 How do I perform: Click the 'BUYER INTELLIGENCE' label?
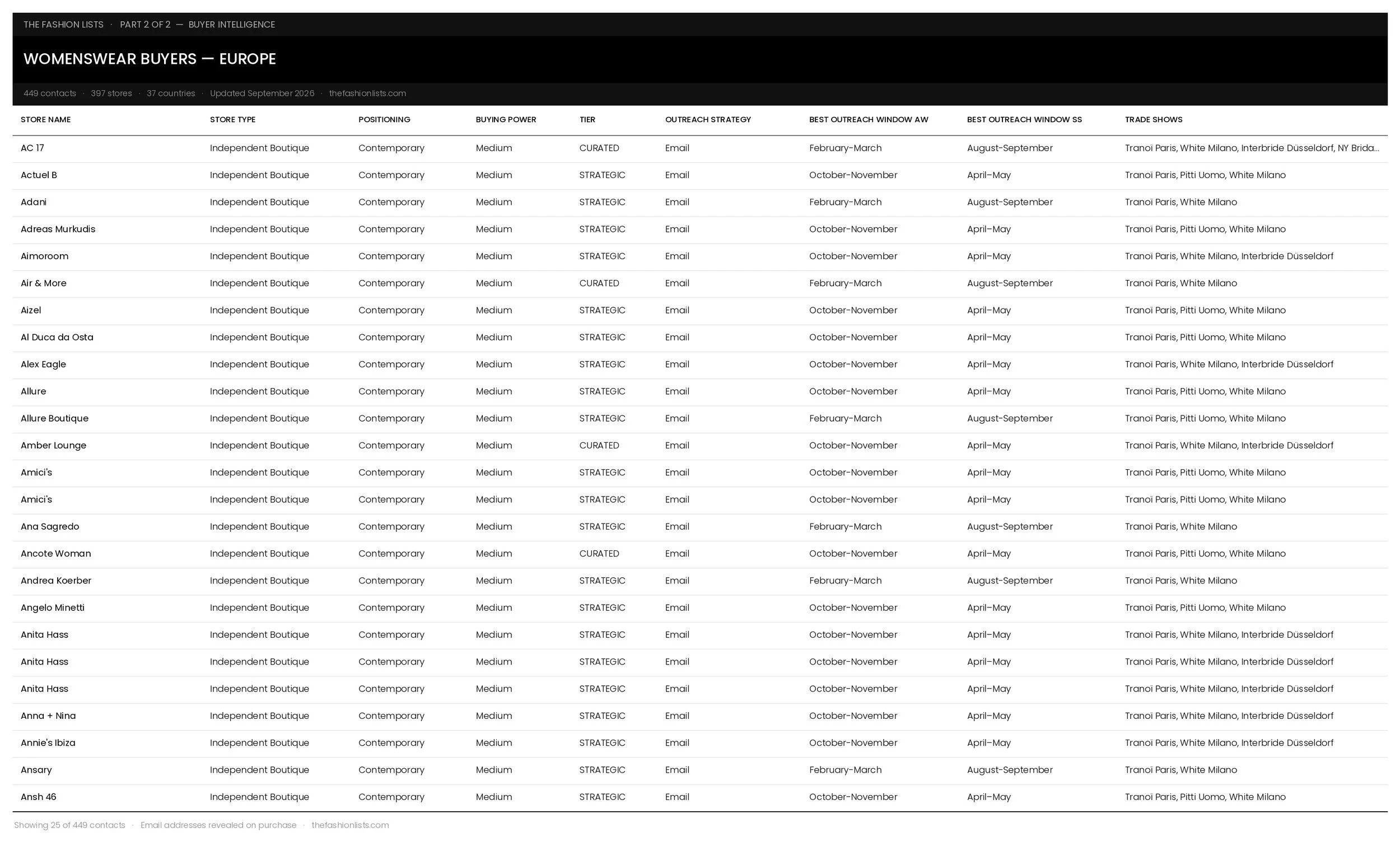[x=232, y=25]
